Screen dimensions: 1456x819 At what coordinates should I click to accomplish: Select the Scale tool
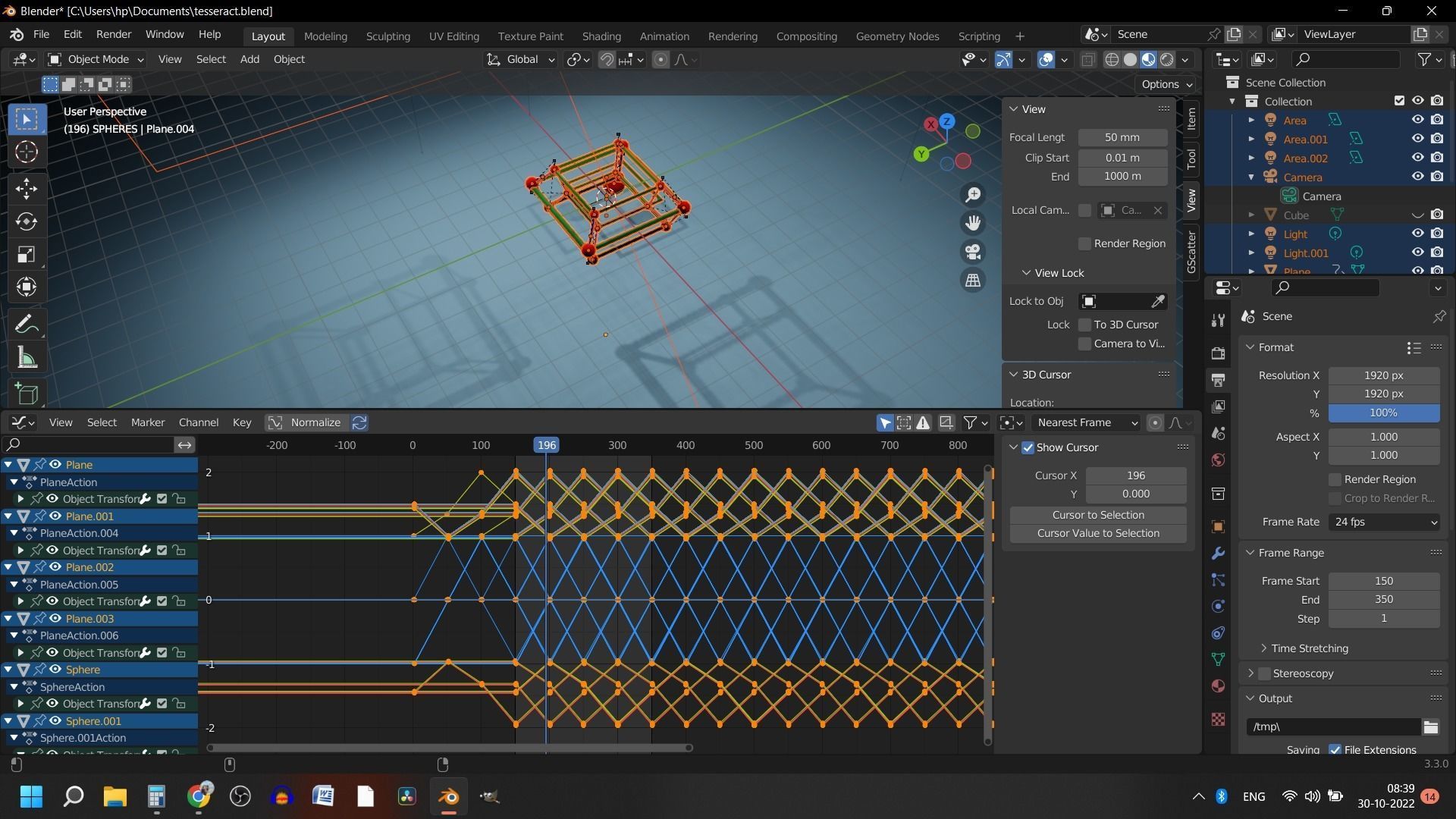(27, 254)
